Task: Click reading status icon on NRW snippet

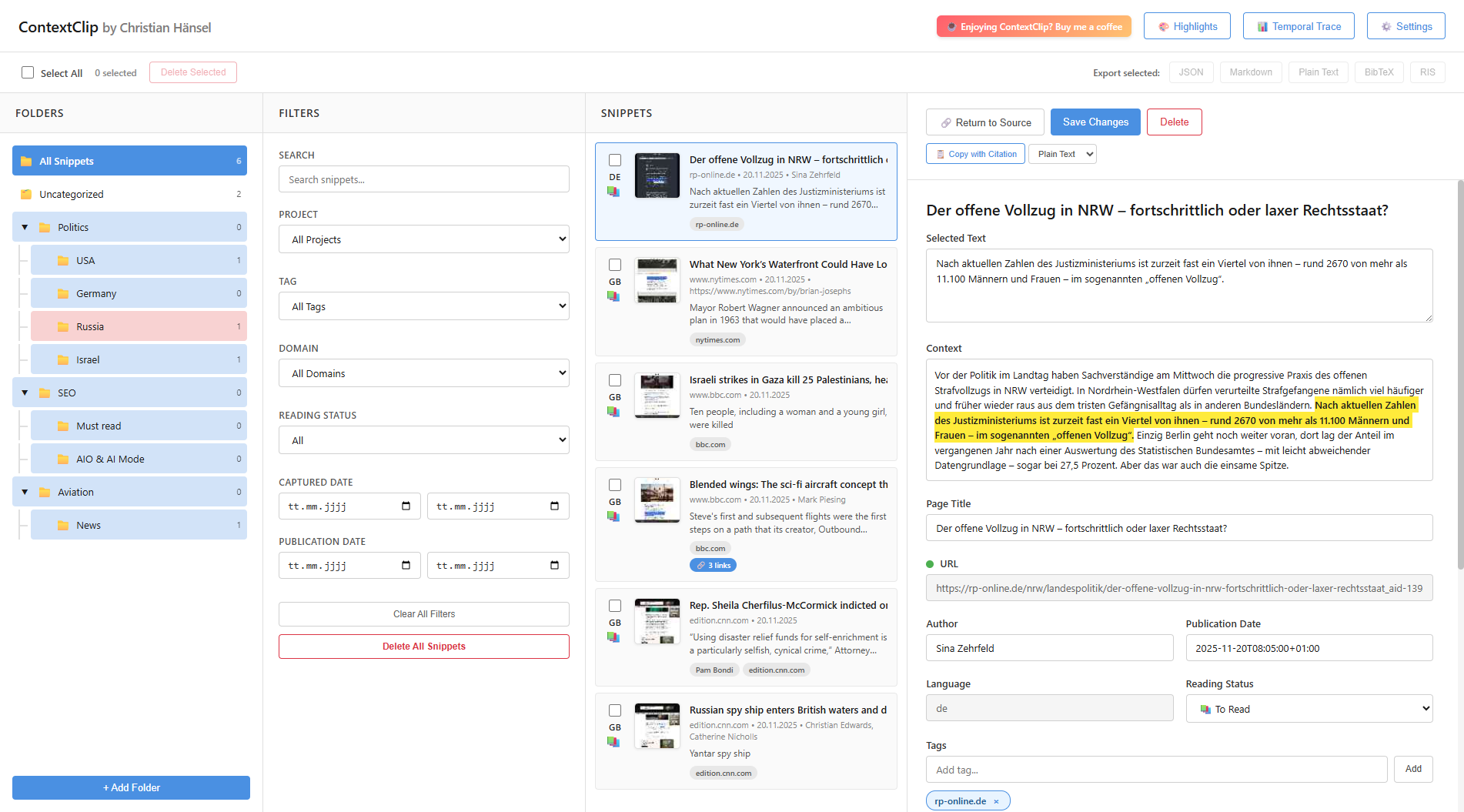Action: (613, 192)
